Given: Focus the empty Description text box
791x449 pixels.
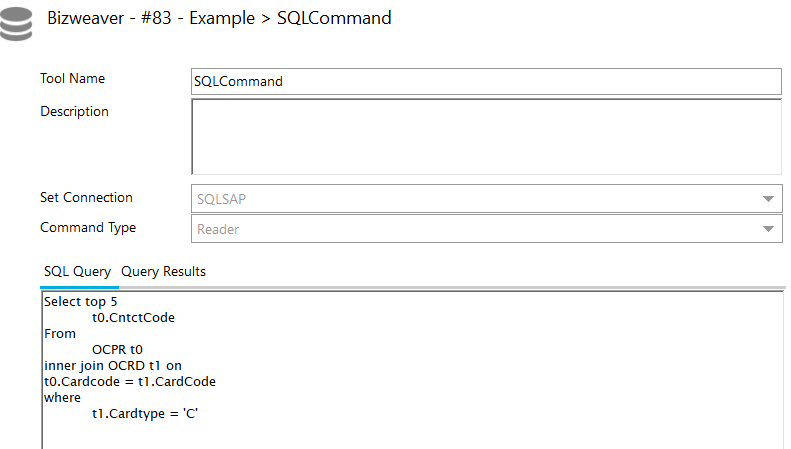Looking at the screenshot, I should 486,137.
